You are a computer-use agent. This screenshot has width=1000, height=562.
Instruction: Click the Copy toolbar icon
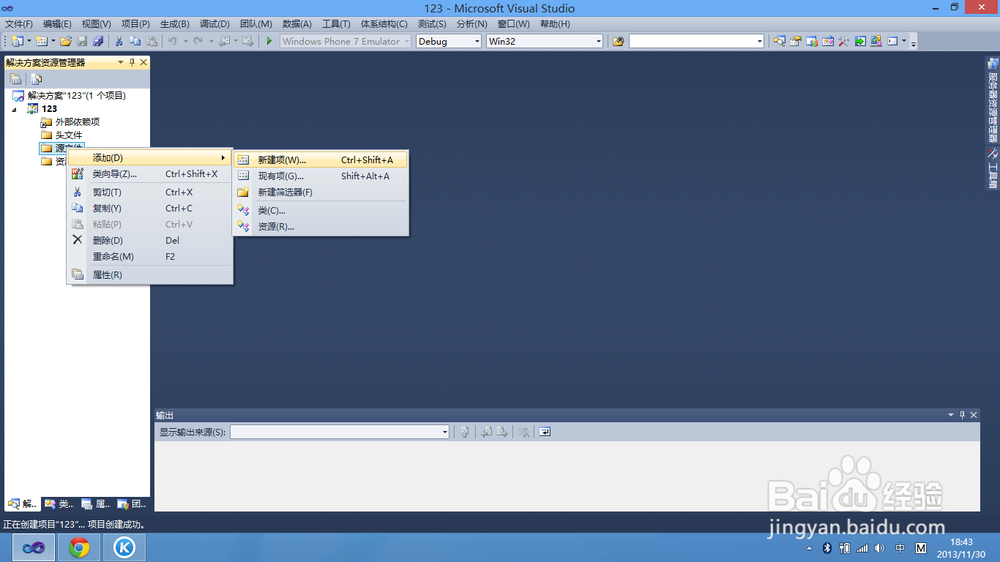click(x=135, y=41)
